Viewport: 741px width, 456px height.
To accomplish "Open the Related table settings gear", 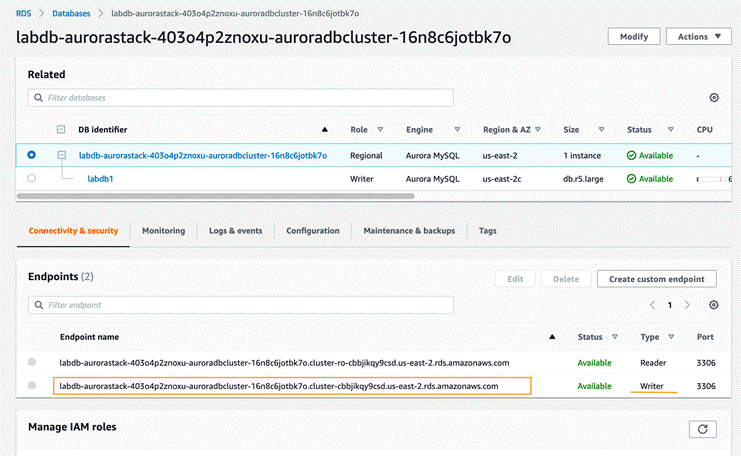I will [x=714, y=97].
